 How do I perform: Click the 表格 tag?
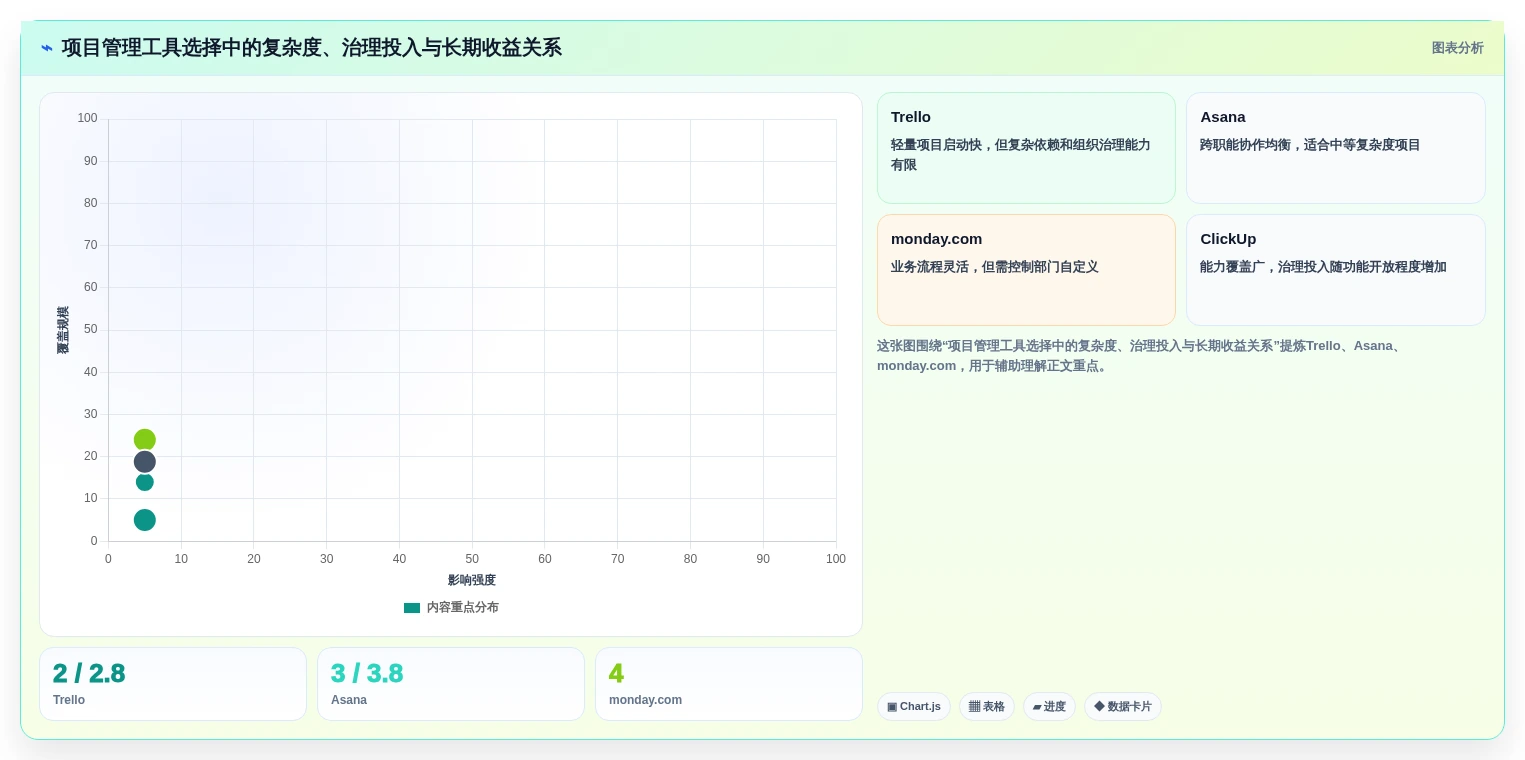coord(987,707)
